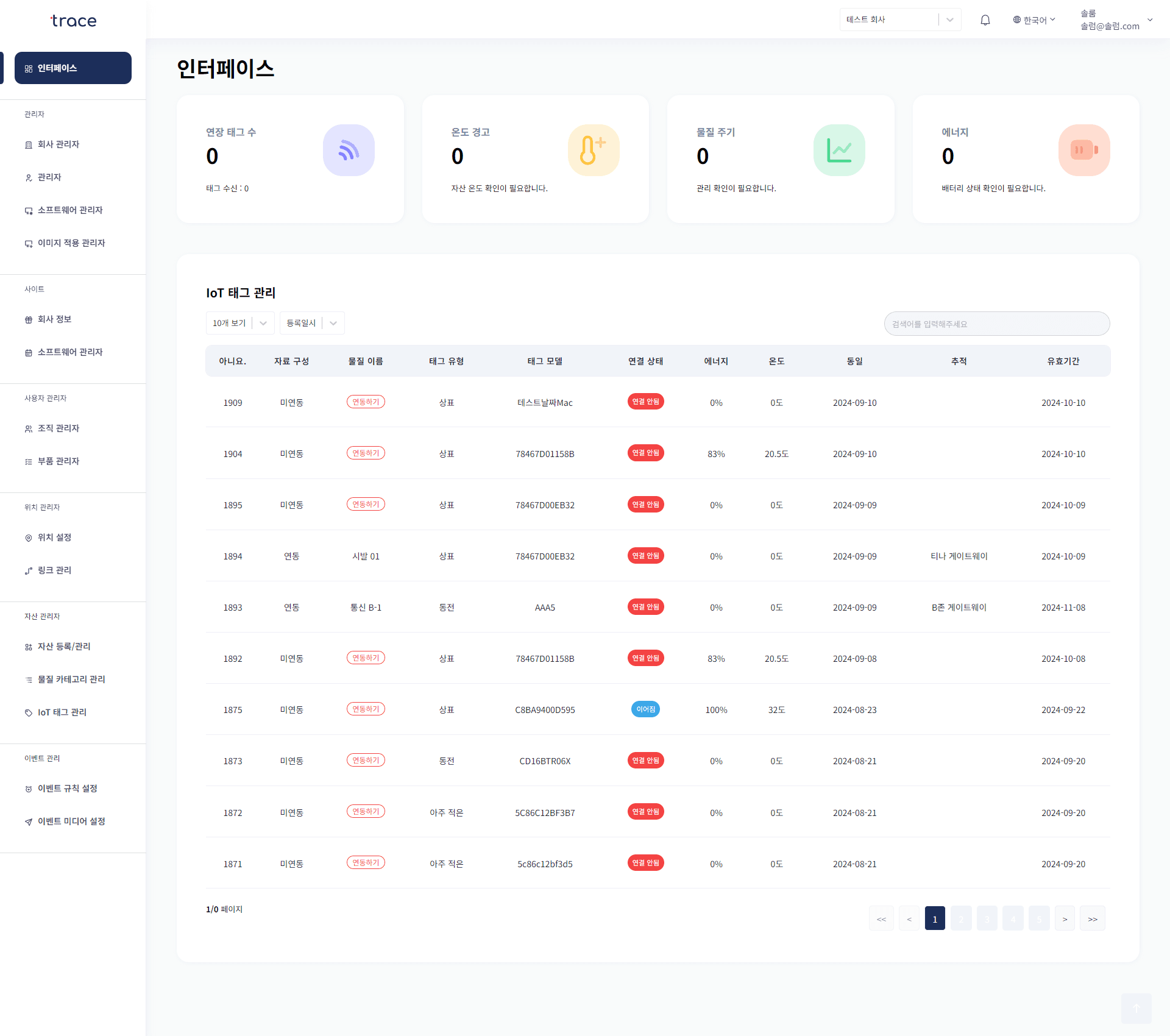Open the 회사 관리자 menu item
Screen dimensions: 1170x1036
tap(58, 144)
